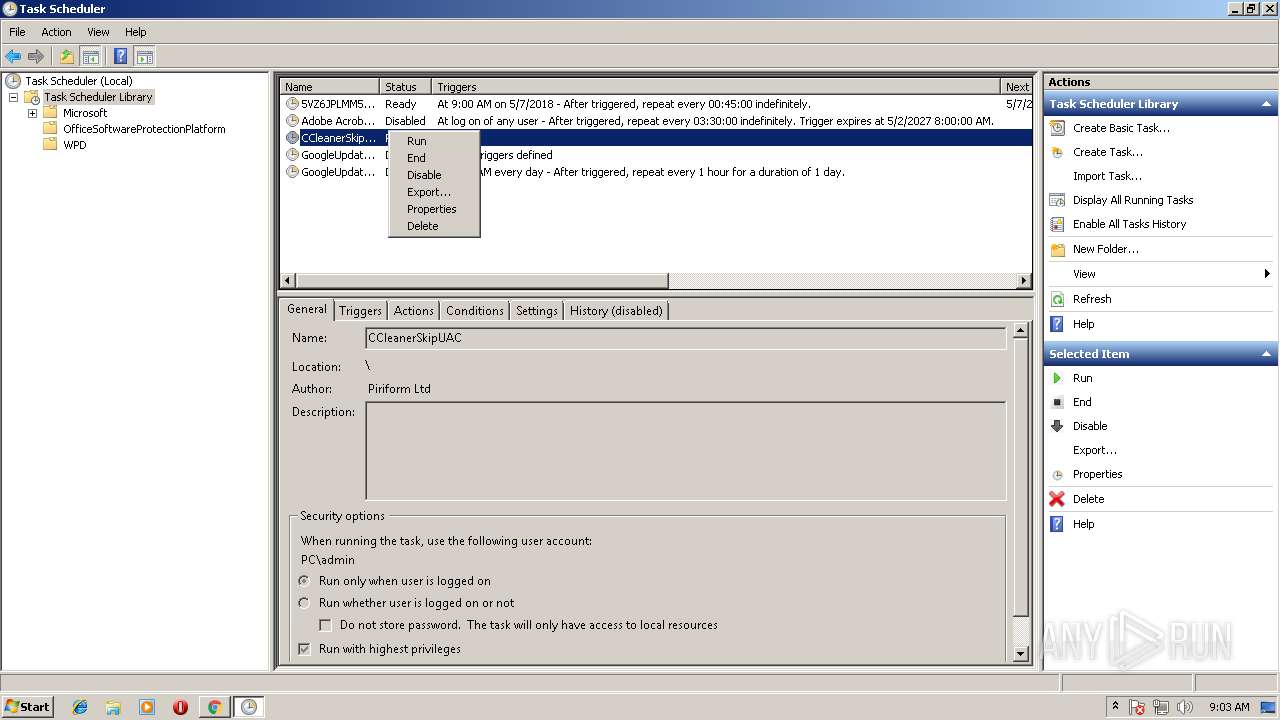The width and height of the screenshot is (1280, 720).
Task: Select the 5VZ6JPLMM5 task row
Action: click(x=655, y=104)
